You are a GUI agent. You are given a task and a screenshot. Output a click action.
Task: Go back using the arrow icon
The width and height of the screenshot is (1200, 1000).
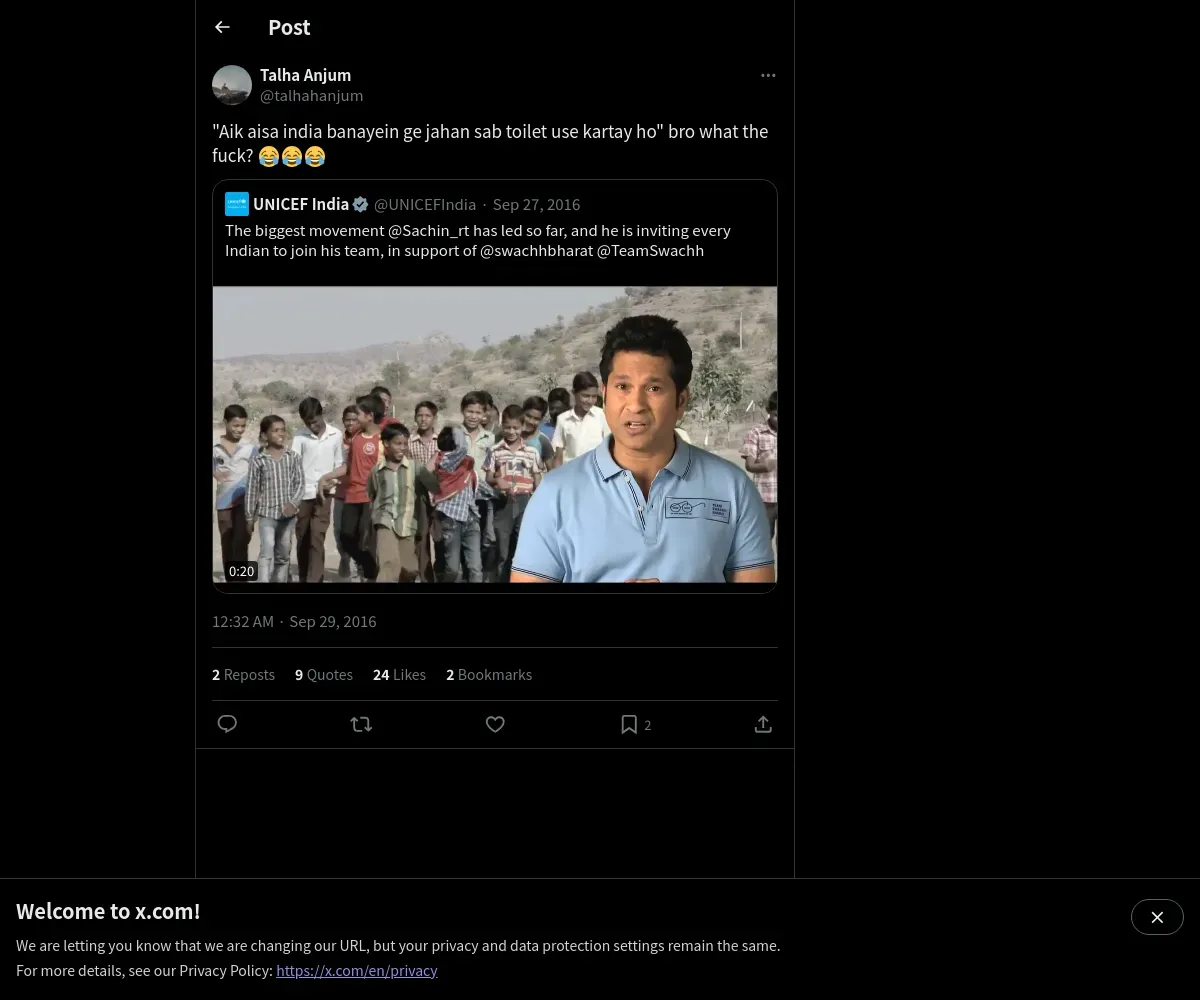[222, 27]
